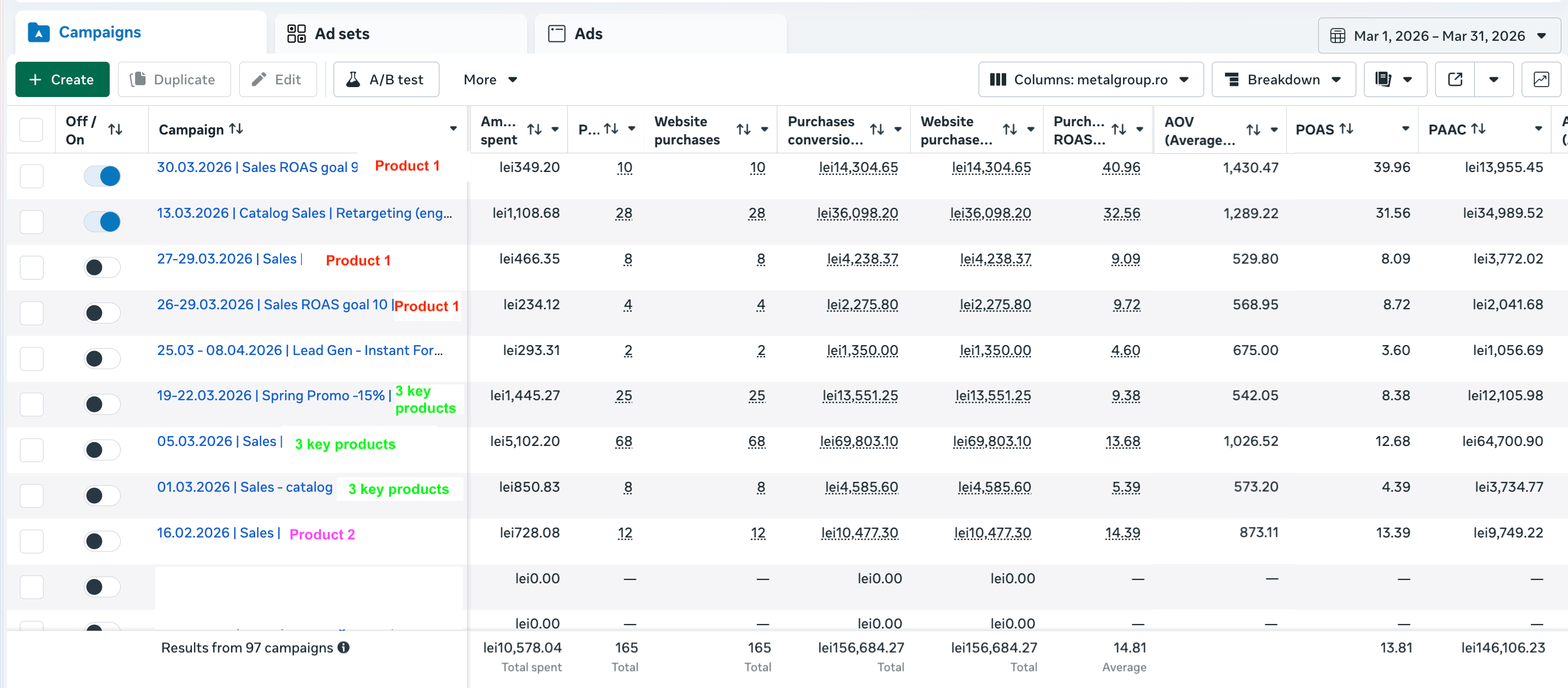This screenshot has height=688, width=1568.
Task: Click the green Create button
Action: pyautogui.click(x=62, y=80)
